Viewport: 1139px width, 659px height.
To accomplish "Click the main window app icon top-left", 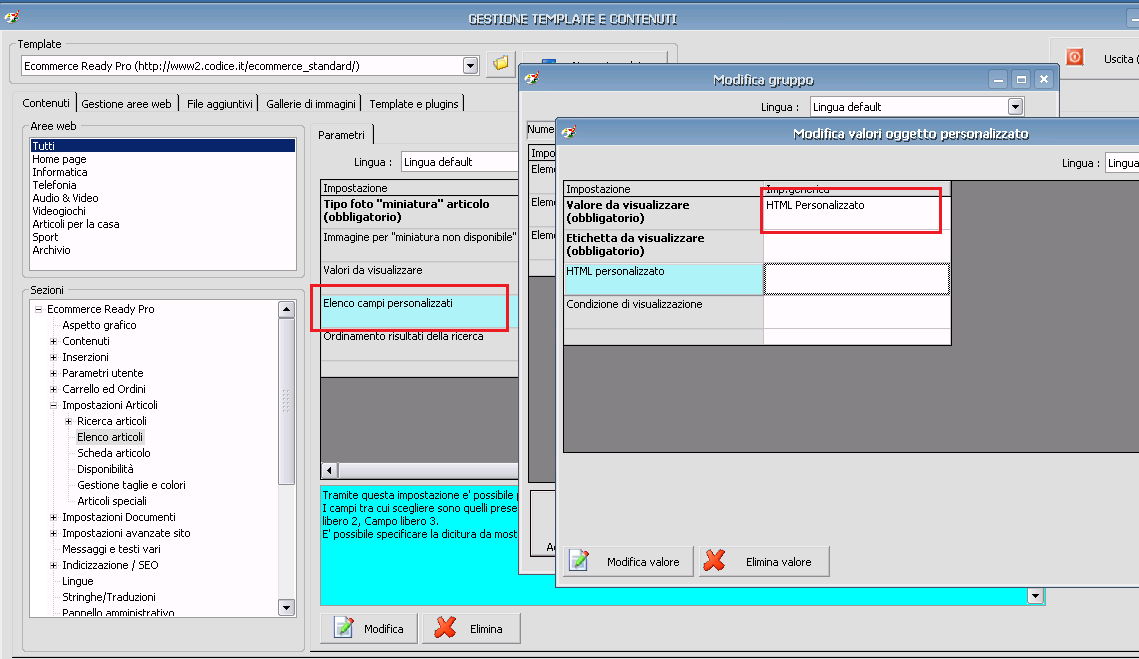I will click(12, 17).
